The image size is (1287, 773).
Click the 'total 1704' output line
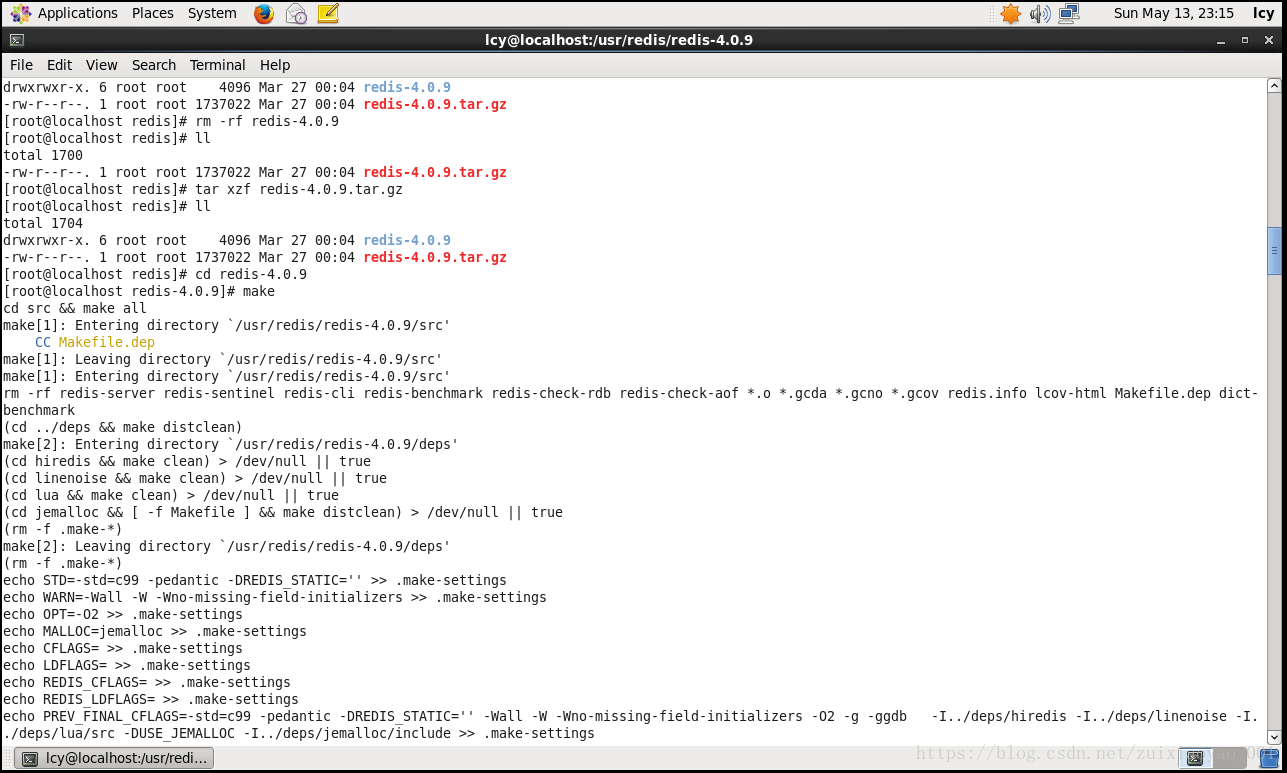pyautogui.click(x=43, y=223)
